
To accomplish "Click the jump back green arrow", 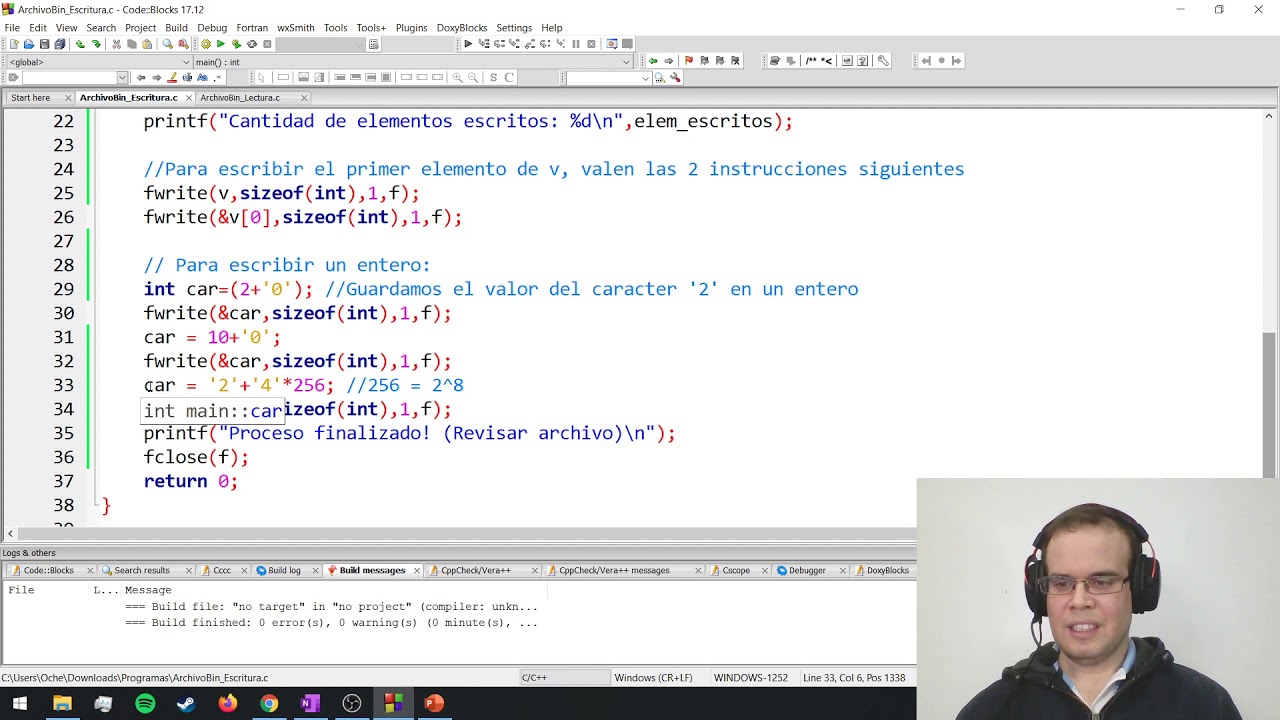I will 653,61.
